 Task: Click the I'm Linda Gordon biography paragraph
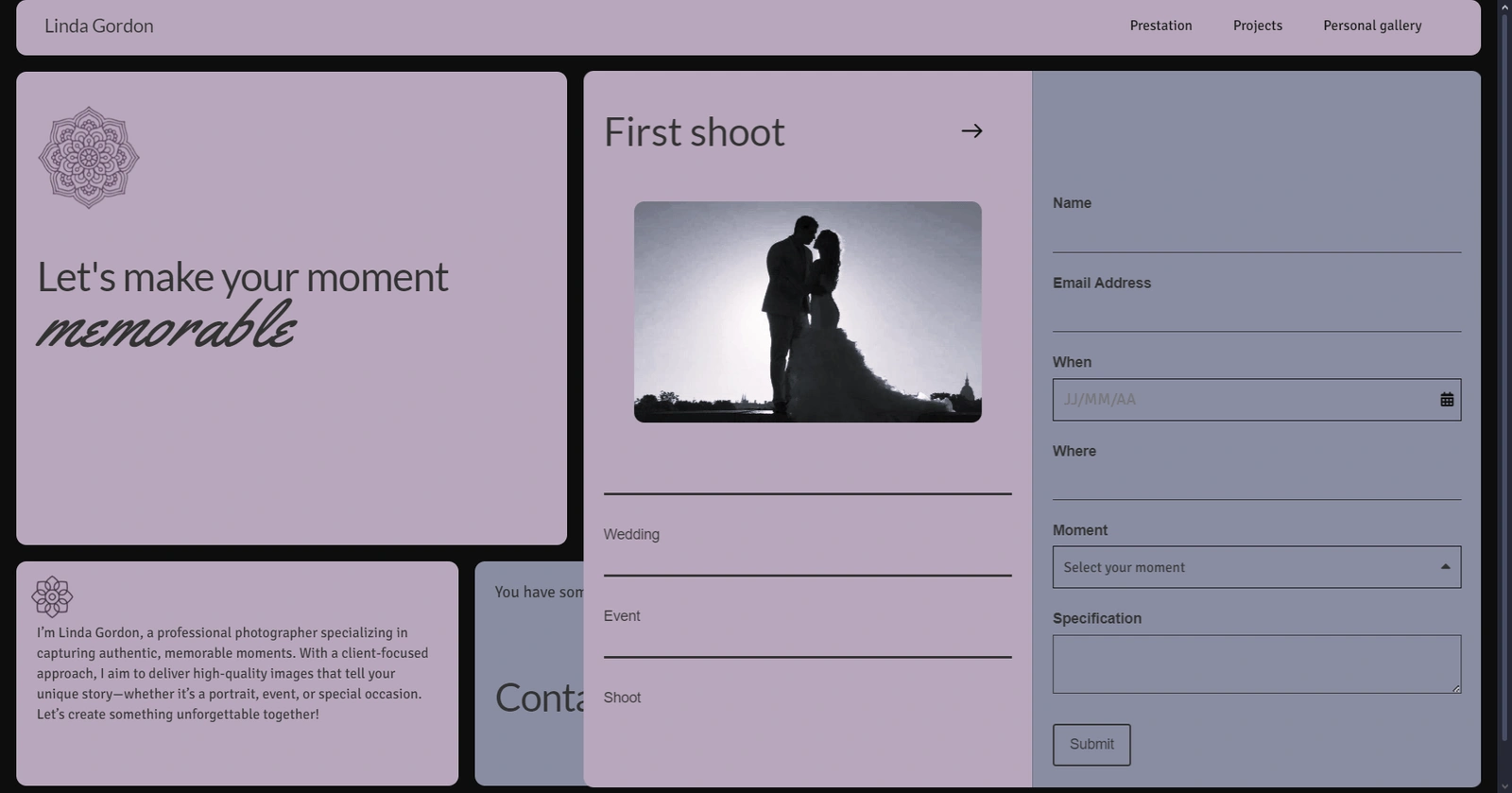point(232,673)
